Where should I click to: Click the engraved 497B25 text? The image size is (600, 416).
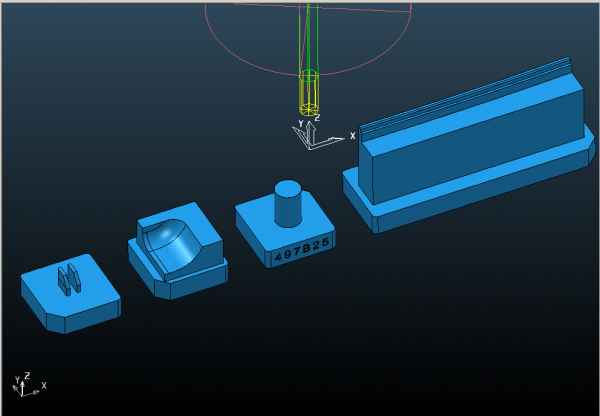click(x=302, y=249)
